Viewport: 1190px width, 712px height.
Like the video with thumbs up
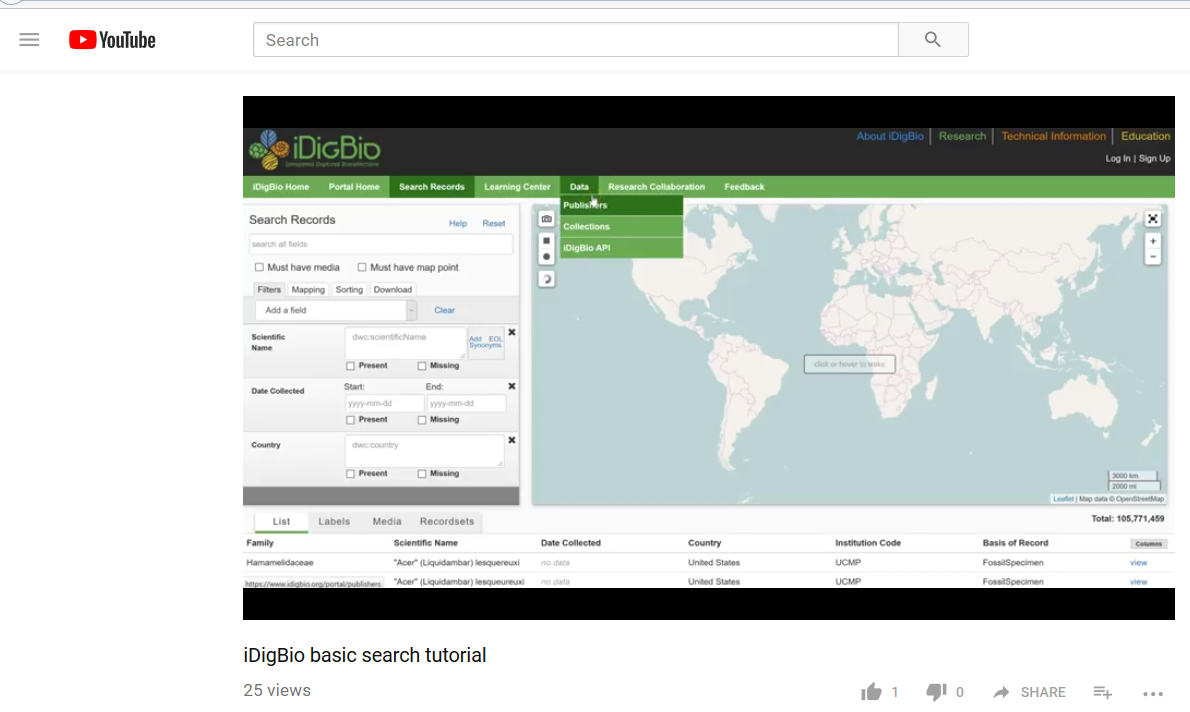point(871,692)
